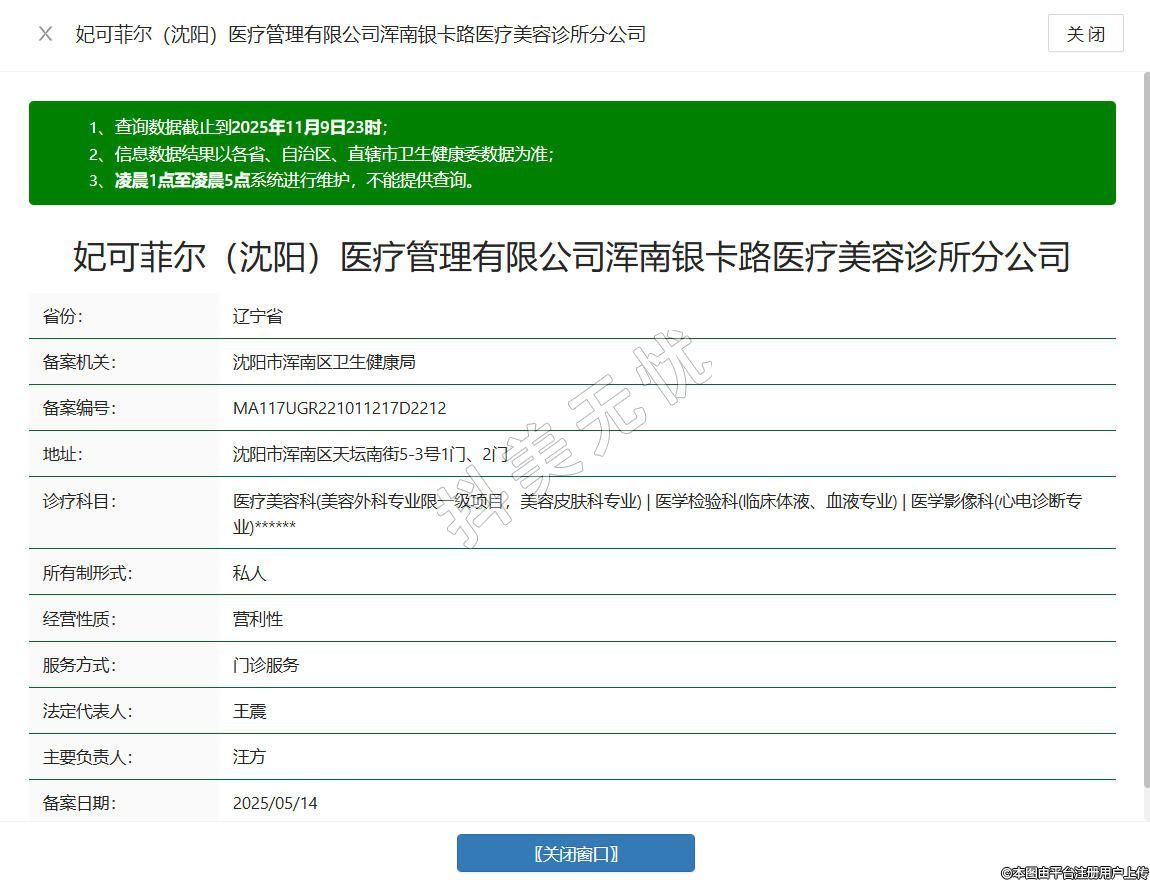Click the main person in charge 汪方
The image size is (1150, 880).
point(249,757)
